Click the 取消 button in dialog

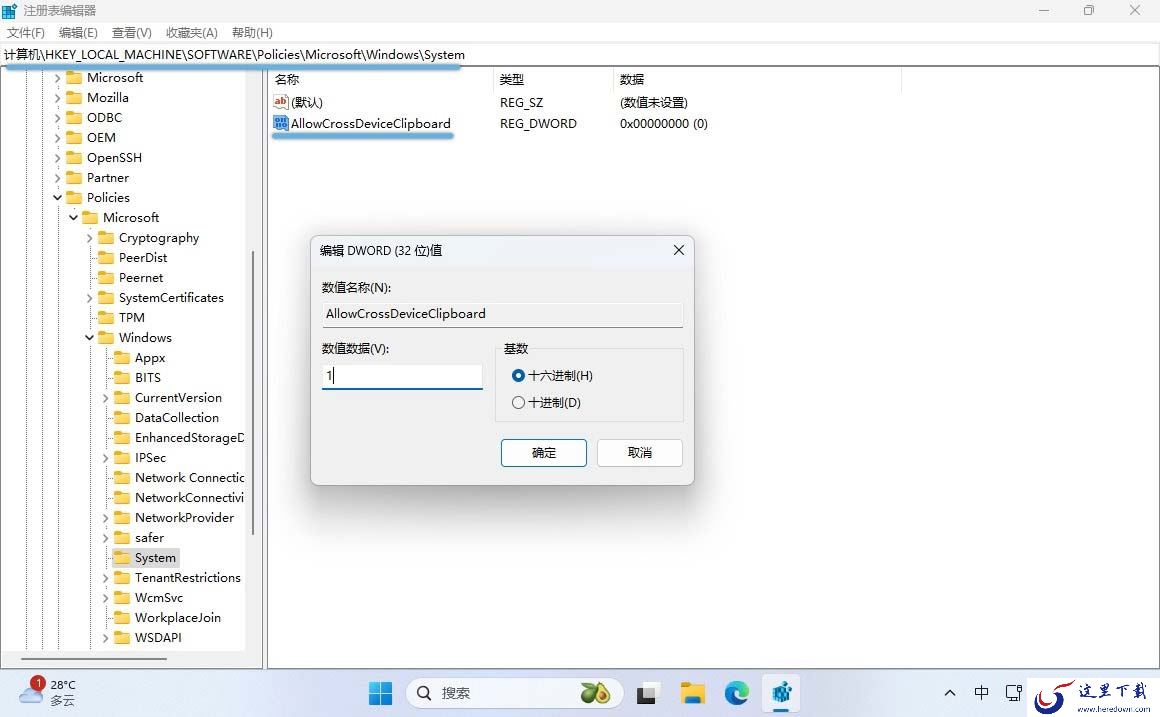tap(640, 453)
